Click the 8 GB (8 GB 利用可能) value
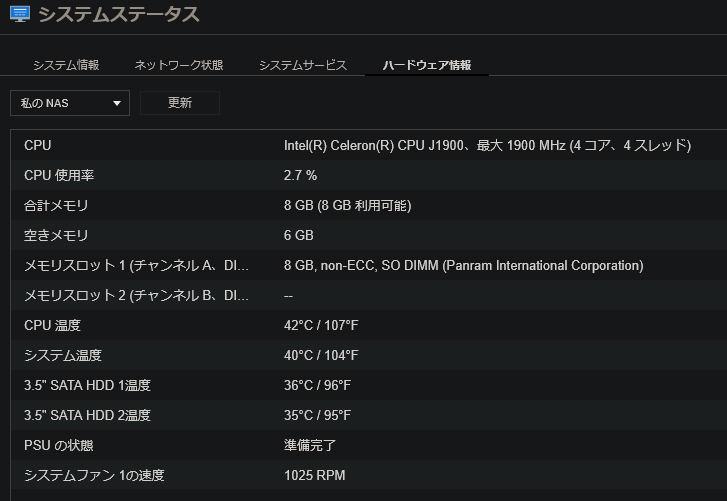This screenshot has height=501, width=727. click(x=348, y=205)
